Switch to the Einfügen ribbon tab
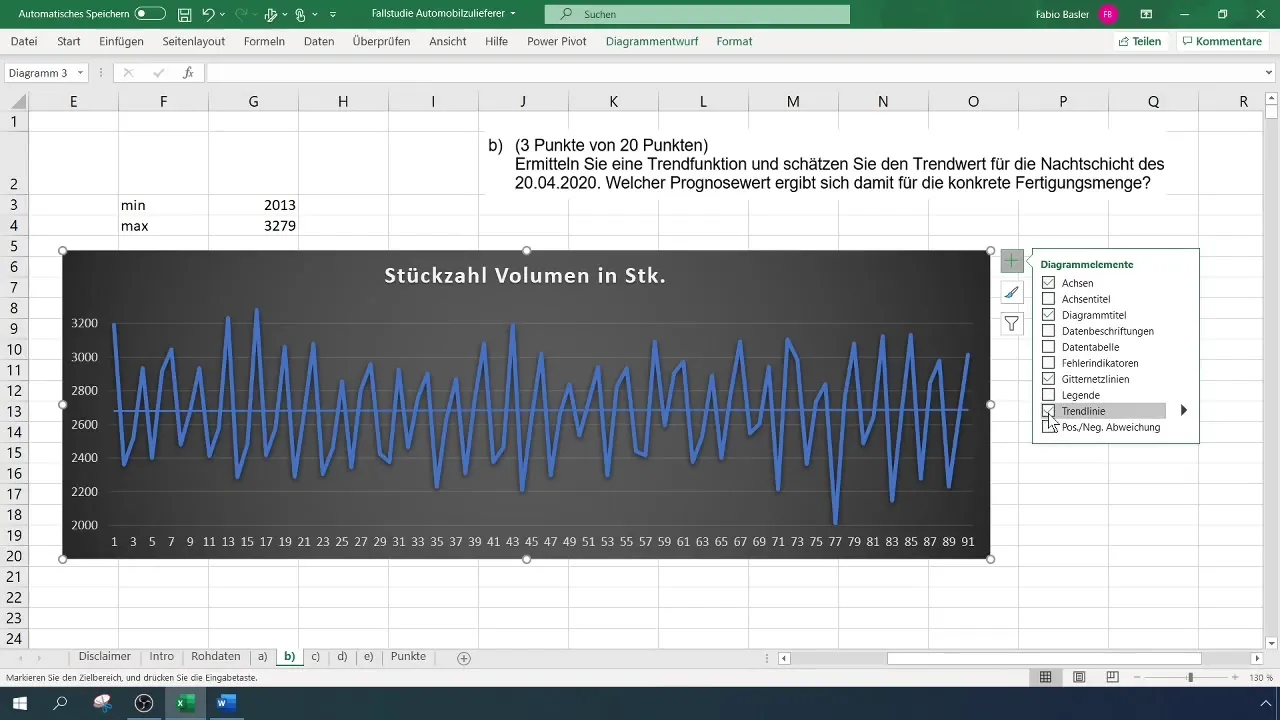The image size is (1280, 720). coord(121,42)
